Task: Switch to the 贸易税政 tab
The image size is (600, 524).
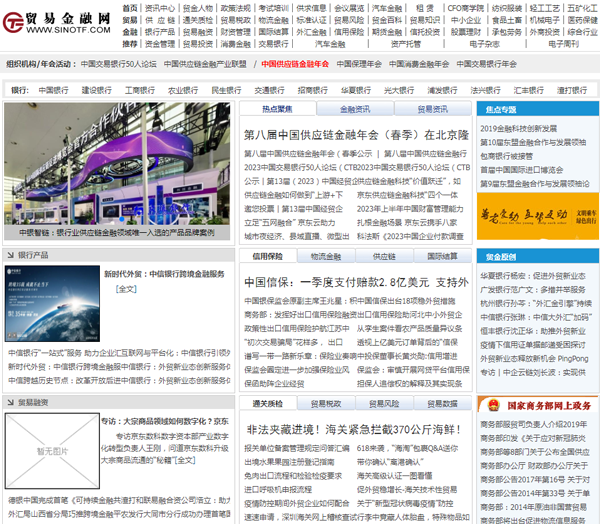Action: 326,403
